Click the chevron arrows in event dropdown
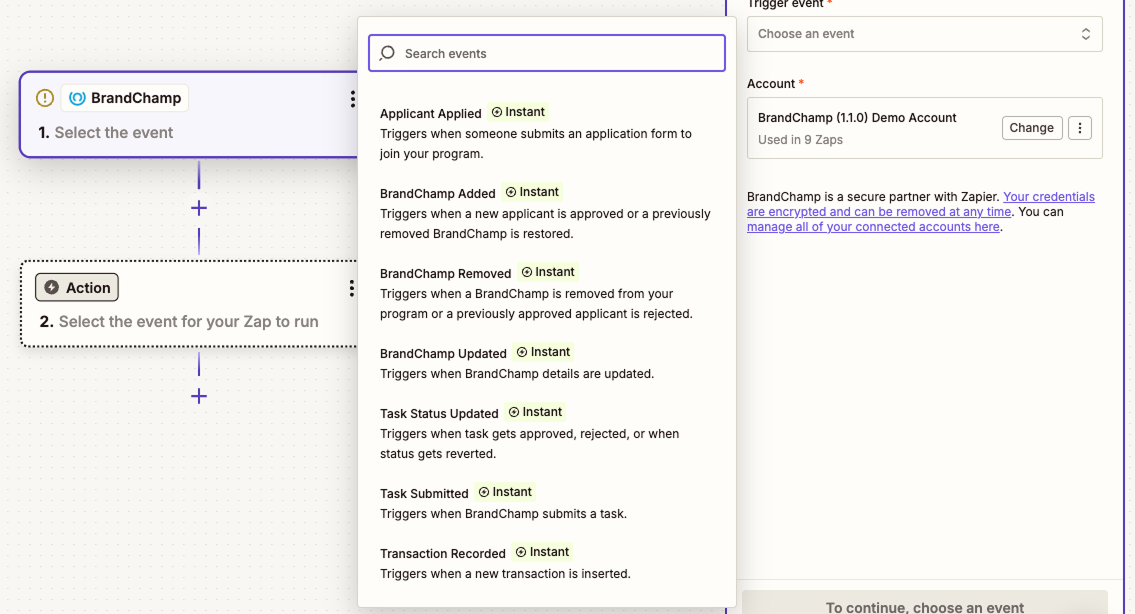The image size is (1135, 614). click(1086, 34)
